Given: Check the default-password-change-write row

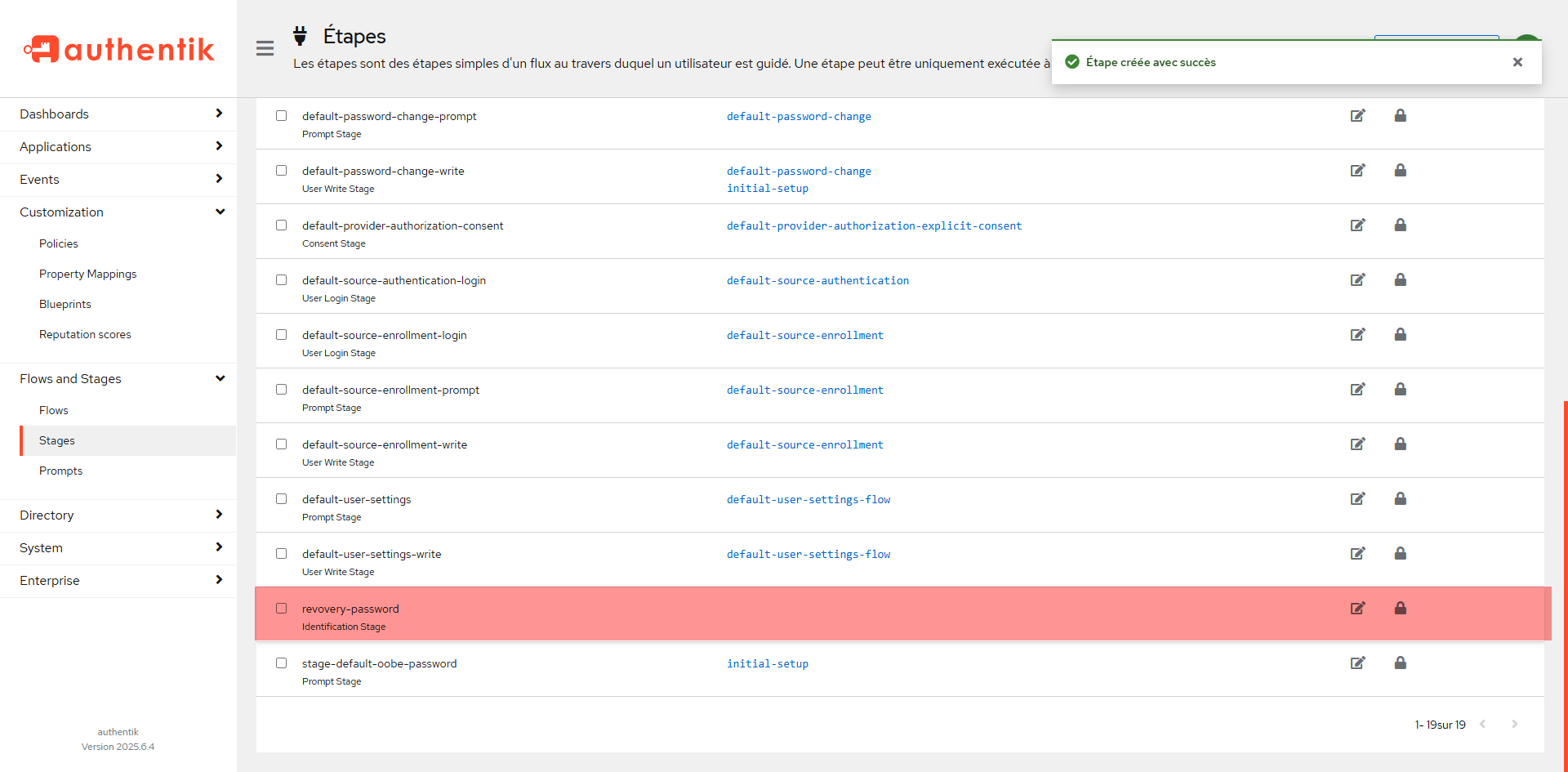Looking at the screenshot, I should (x=281, y=171).
